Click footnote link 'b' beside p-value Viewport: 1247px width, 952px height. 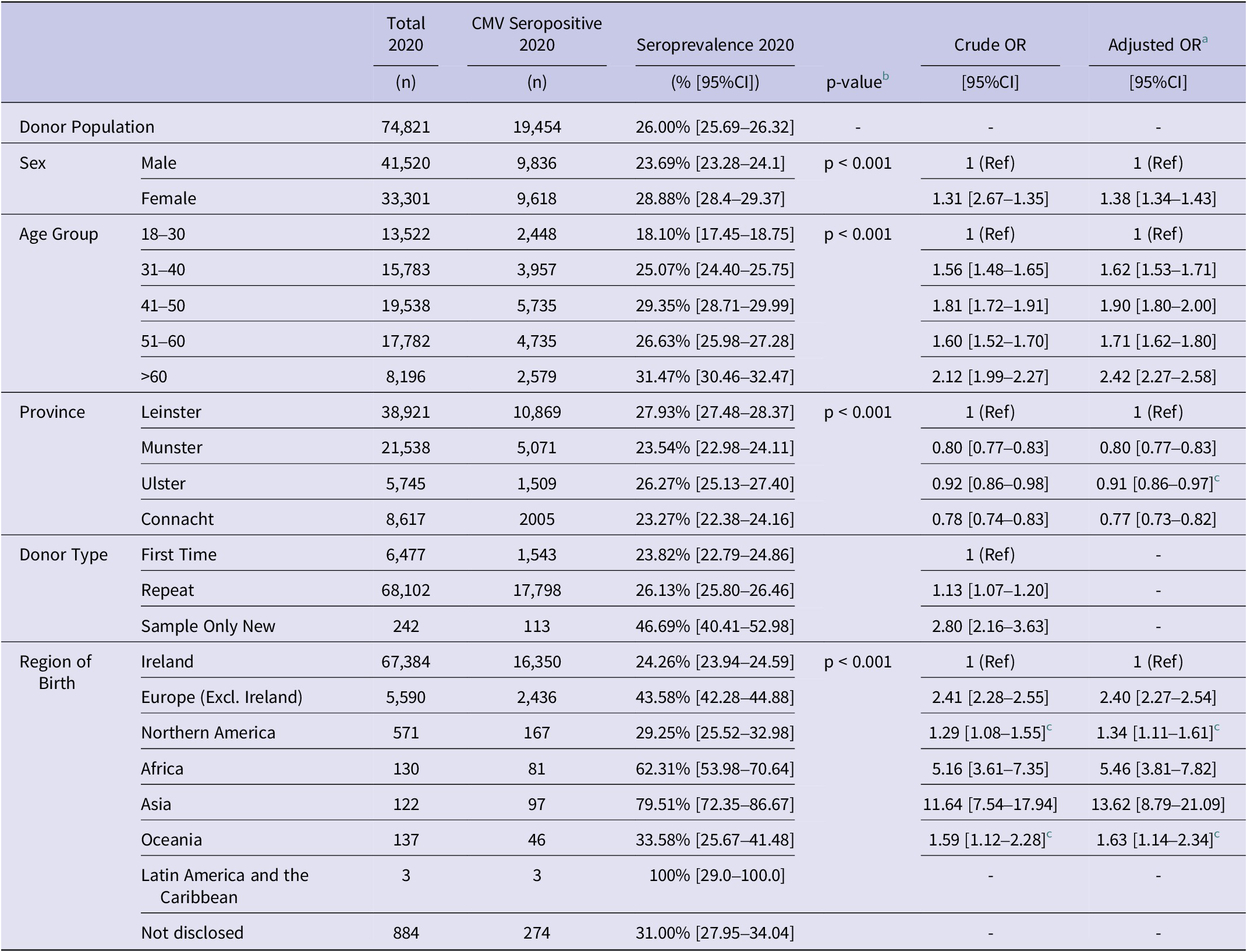tap(885, 76)
